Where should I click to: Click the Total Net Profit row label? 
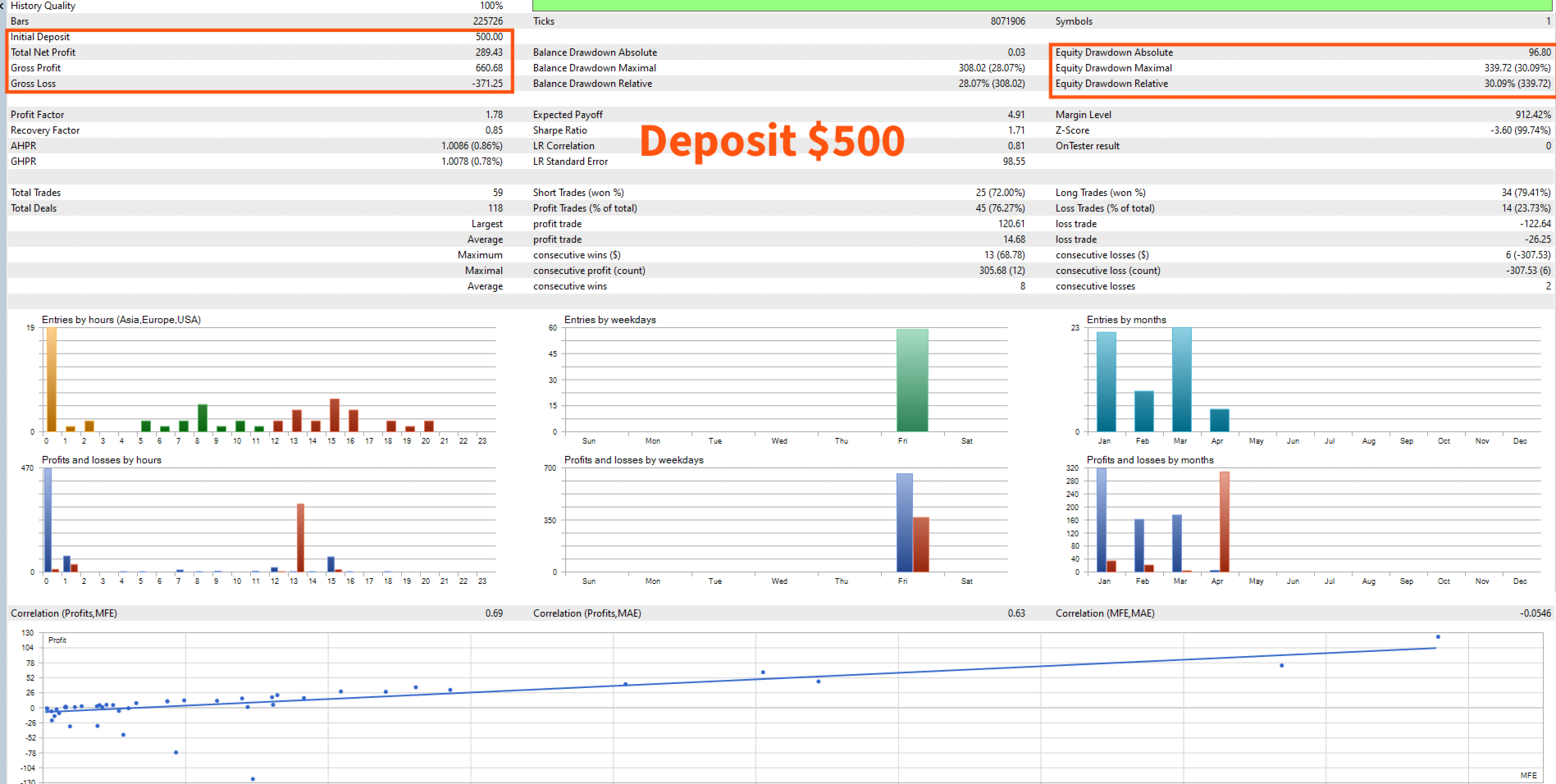43,52
